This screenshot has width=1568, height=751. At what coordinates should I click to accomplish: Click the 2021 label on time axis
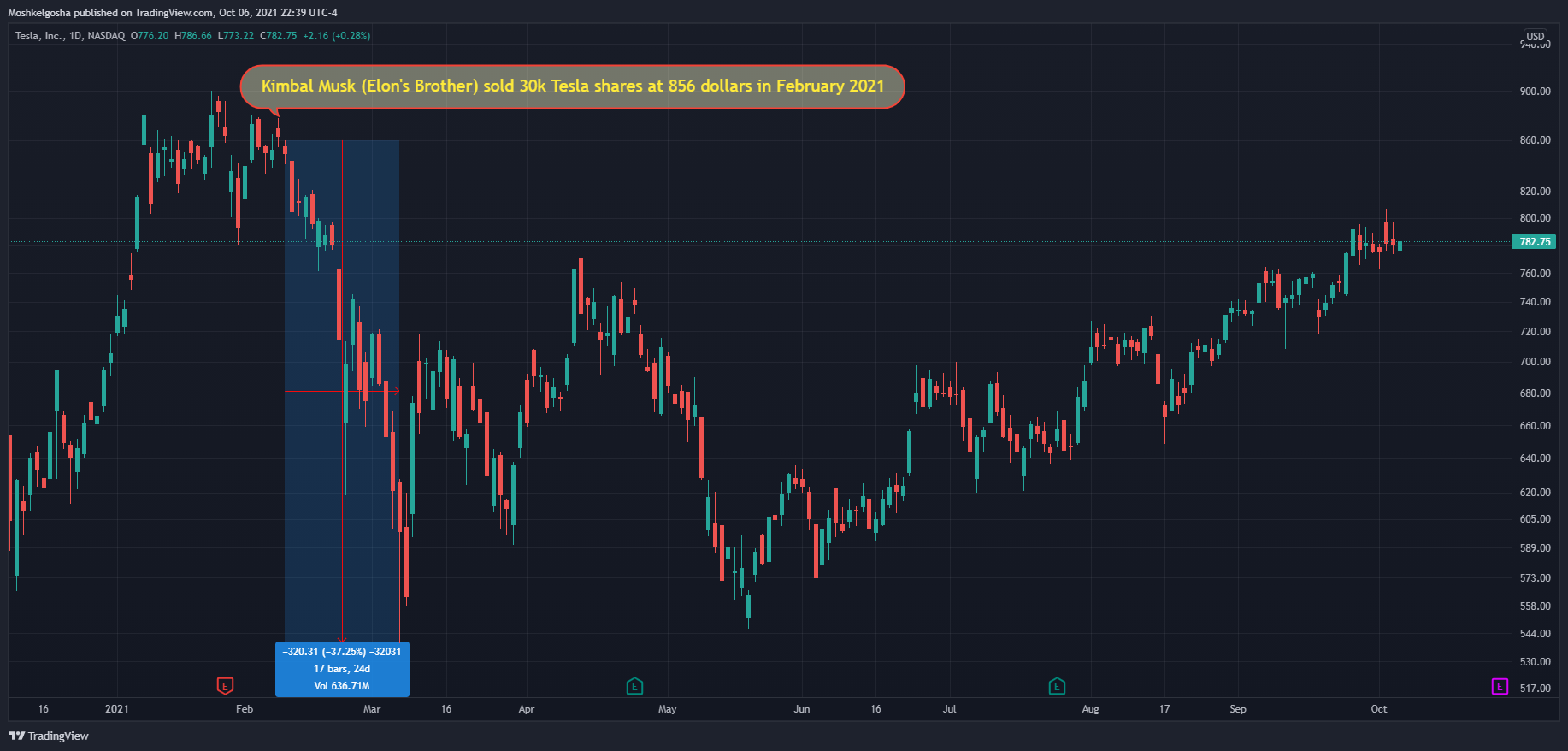click(117, 709)
